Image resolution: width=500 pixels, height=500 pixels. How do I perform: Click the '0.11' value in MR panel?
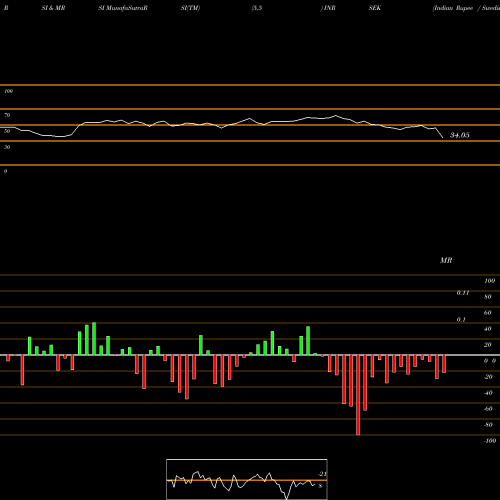(x=463, y=293)
